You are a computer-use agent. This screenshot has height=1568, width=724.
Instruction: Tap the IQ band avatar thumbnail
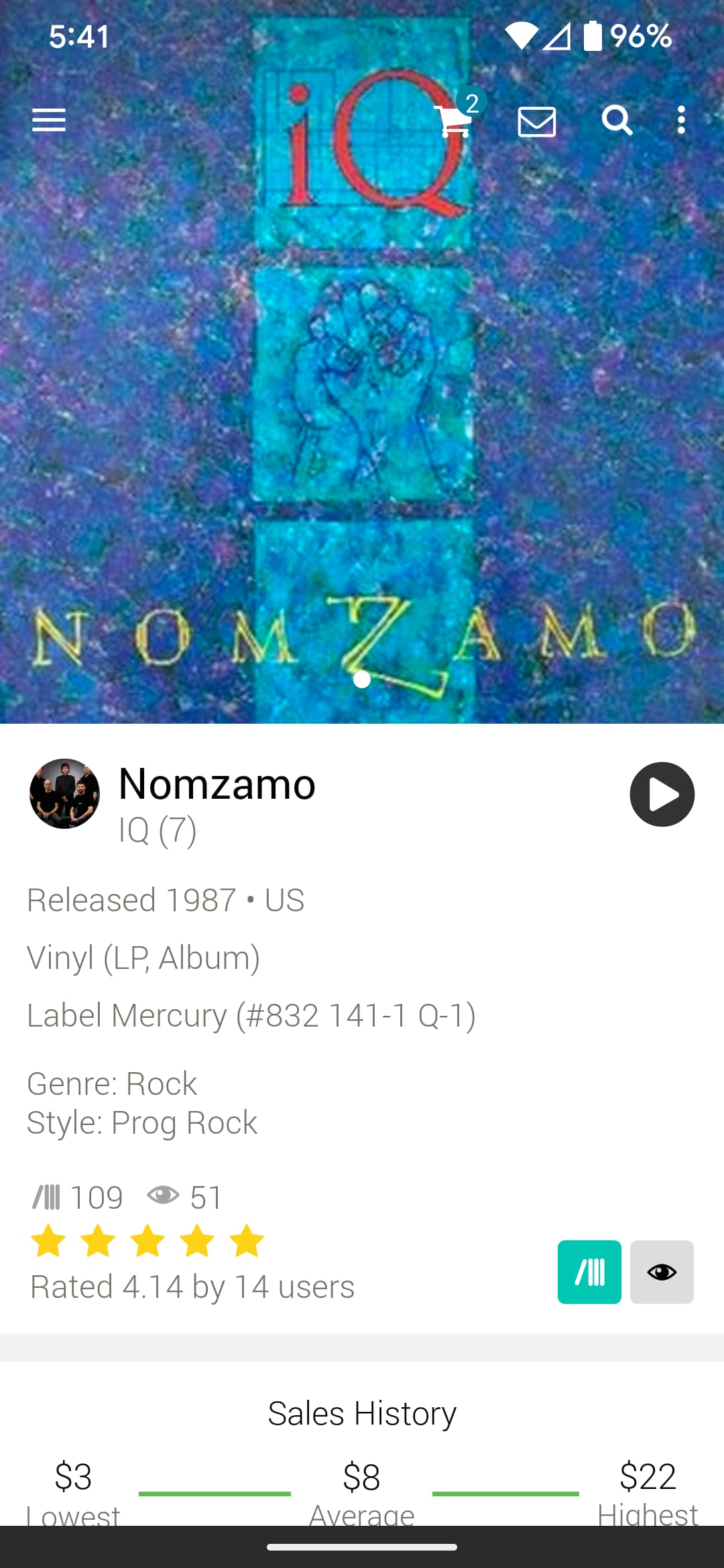pos(64,793)
